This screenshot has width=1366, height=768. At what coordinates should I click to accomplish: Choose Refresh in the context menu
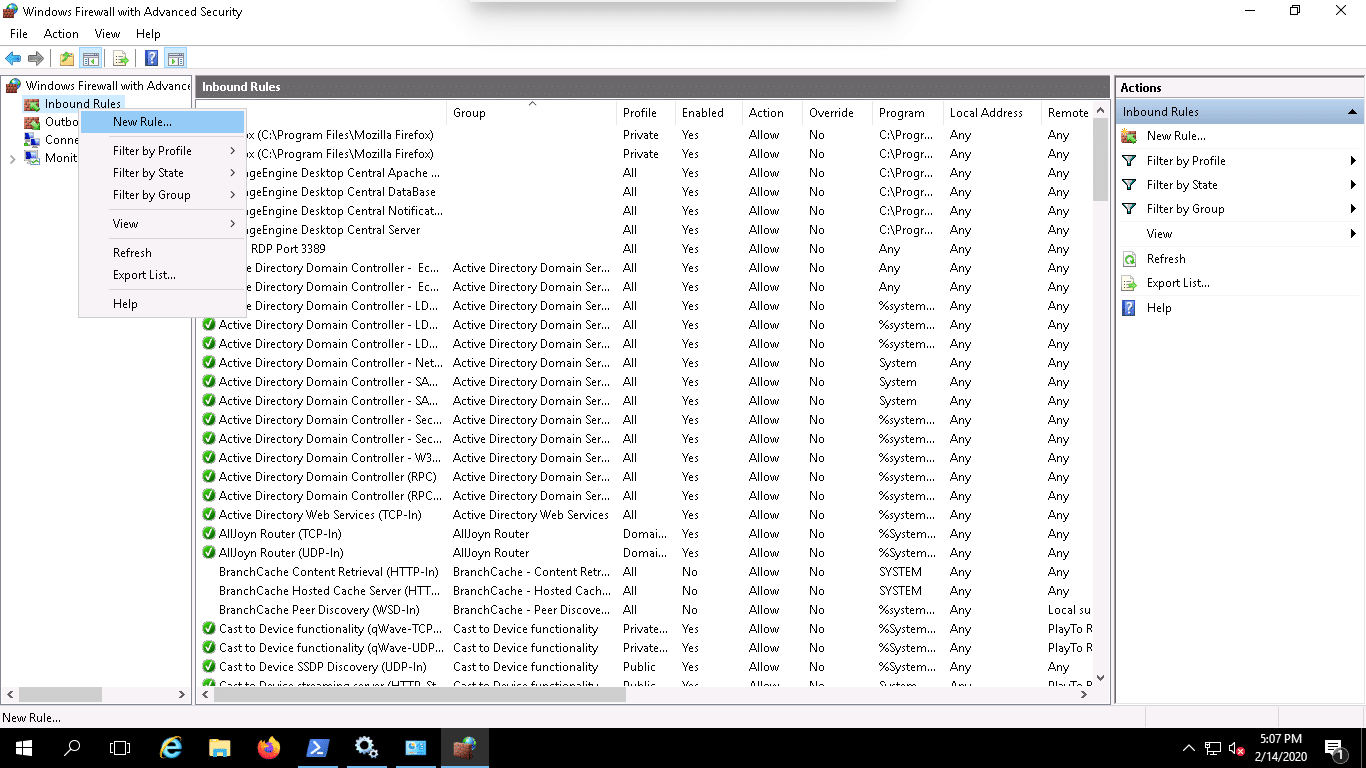click(x=162, y=253)
